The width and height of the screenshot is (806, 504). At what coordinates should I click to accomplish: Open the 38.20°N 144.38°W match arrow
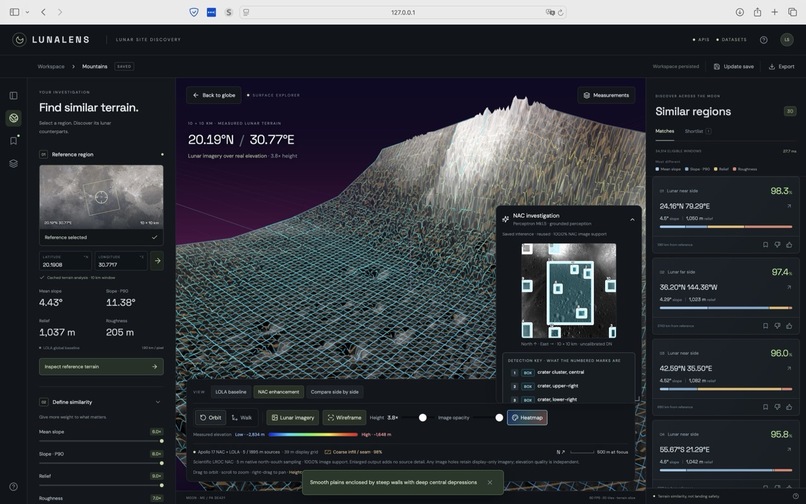pos(789,287)
